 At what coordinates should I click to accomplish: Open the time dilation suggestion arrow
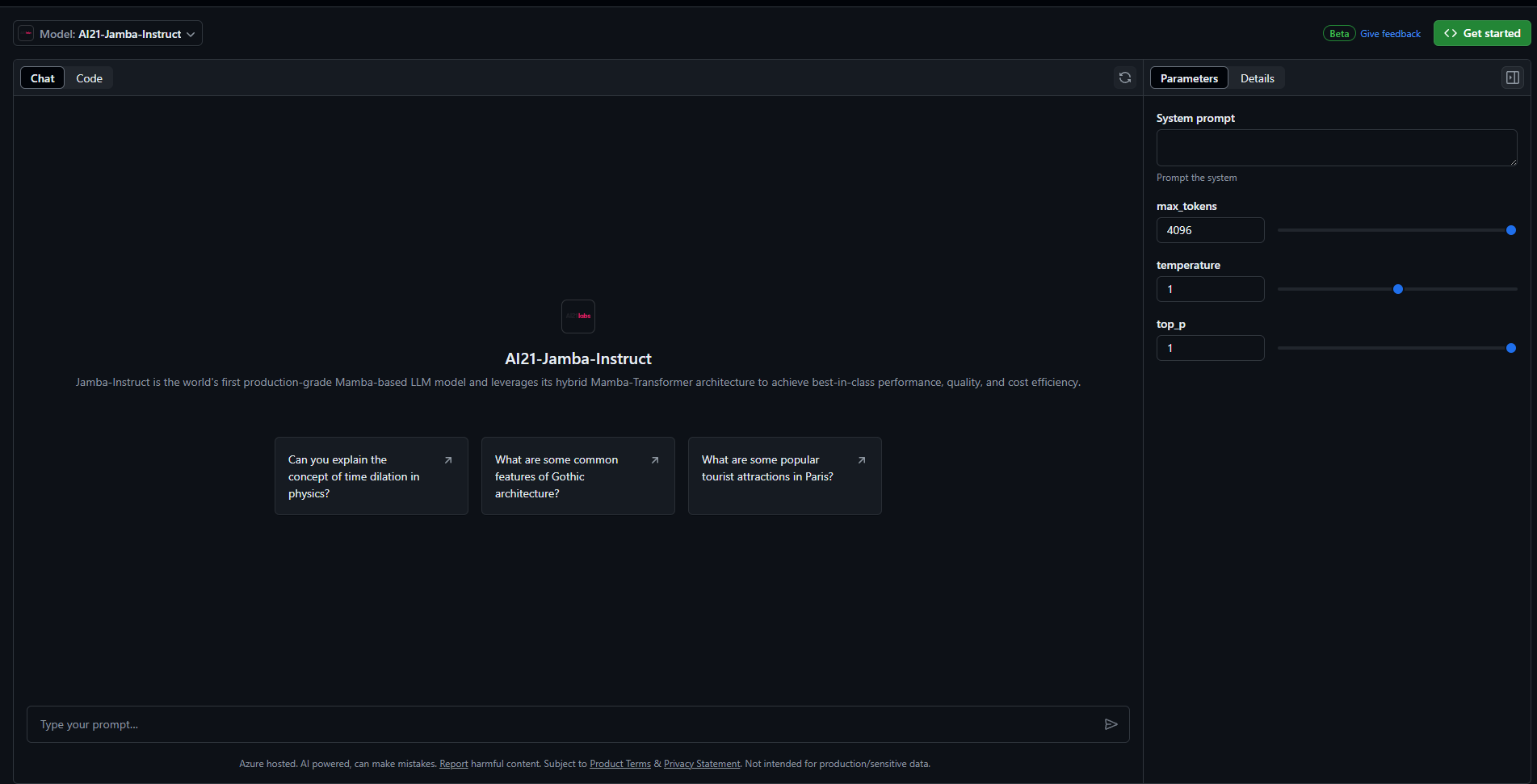448,459
